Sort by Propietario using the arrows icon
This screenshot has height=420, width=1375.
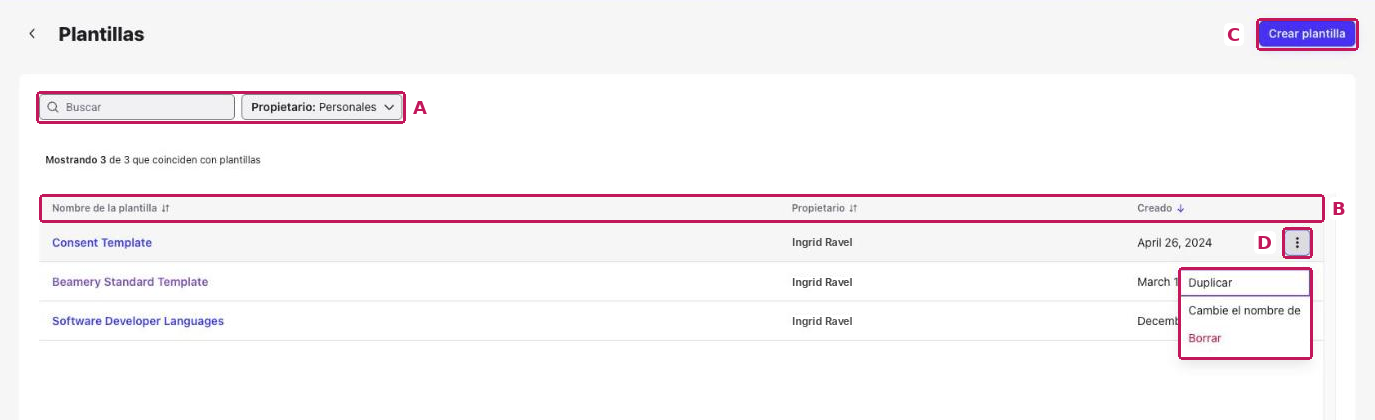(853, 208)
